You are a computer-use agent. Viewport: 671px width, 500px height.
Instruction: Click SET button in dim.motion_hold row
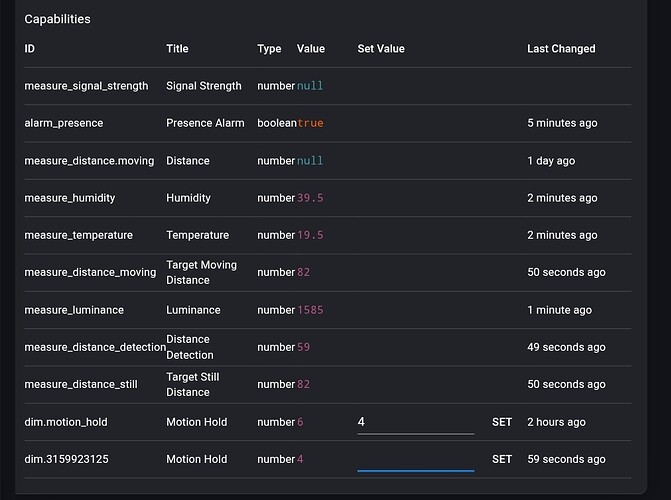tap(501, 422)
